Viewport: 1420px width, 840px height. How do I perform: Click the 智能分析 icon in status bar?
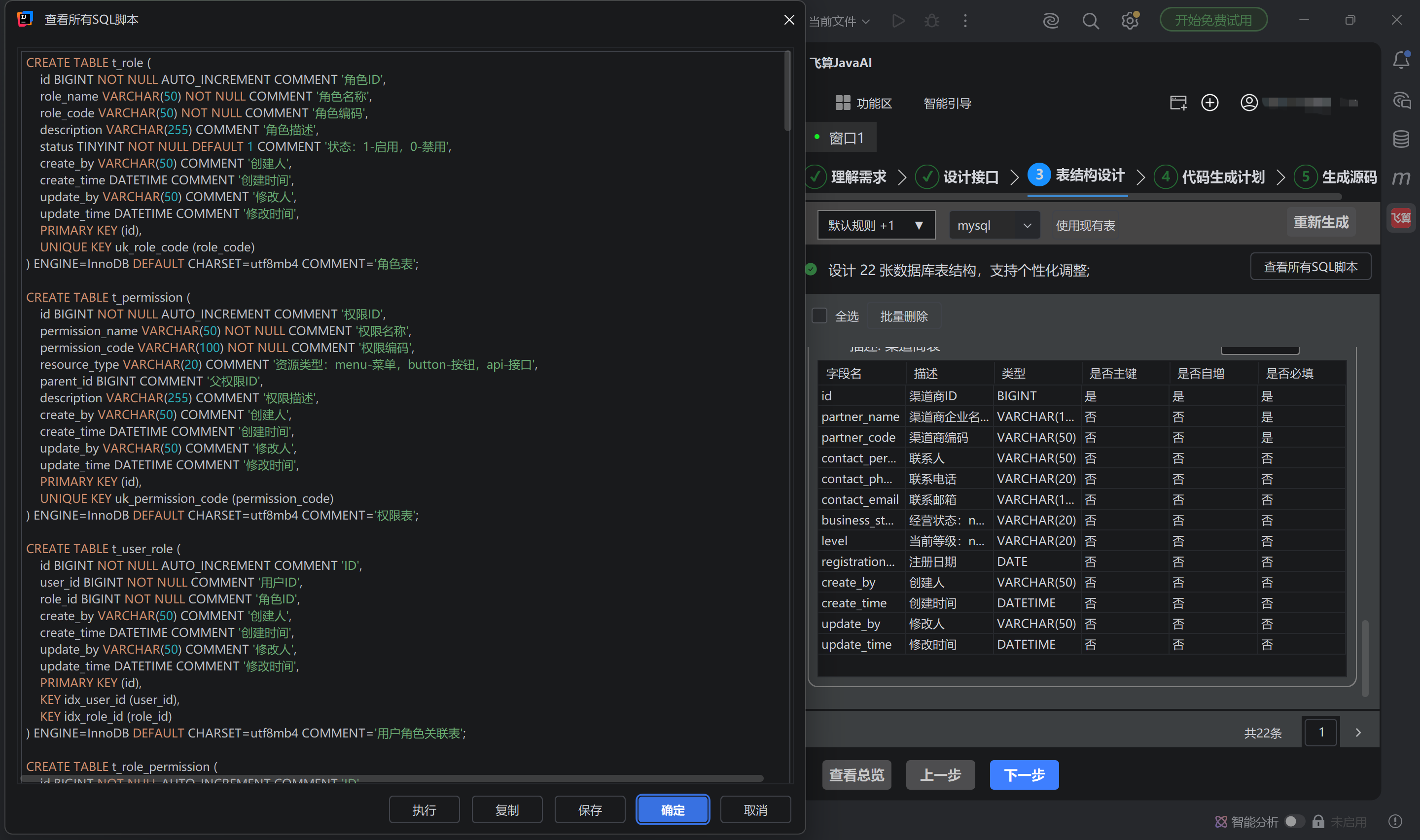tap(1221, 821)
